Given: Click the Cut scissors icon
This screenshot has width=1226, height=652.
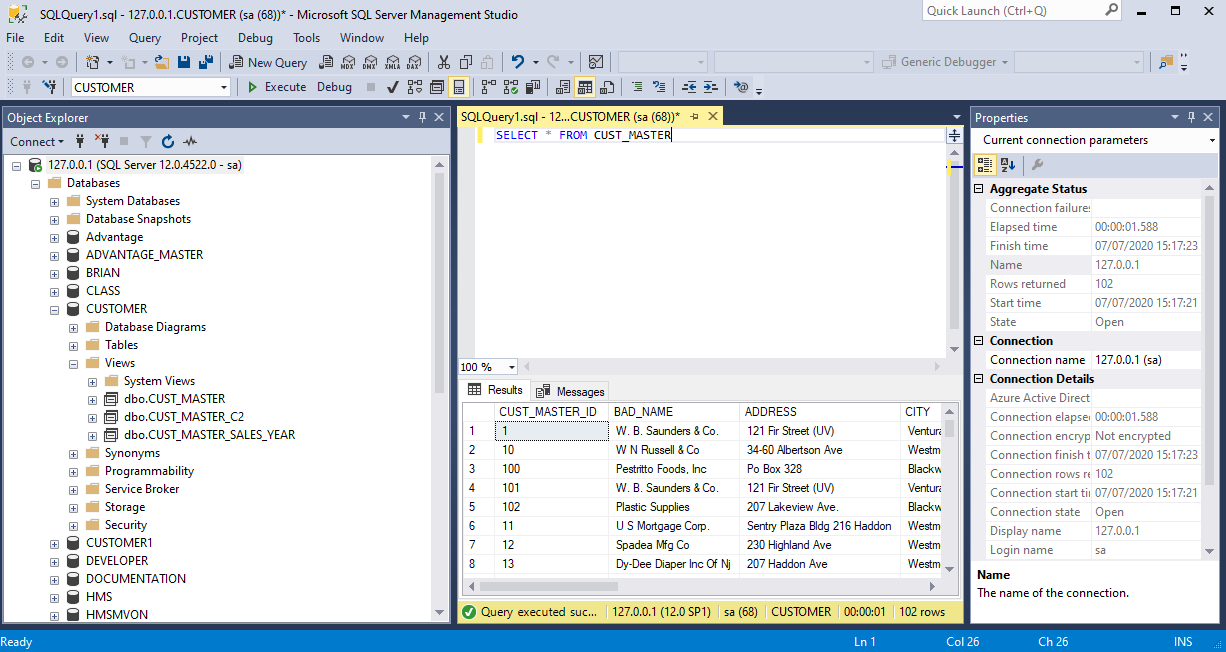Looking at the screenshot, I should point(443,62).
